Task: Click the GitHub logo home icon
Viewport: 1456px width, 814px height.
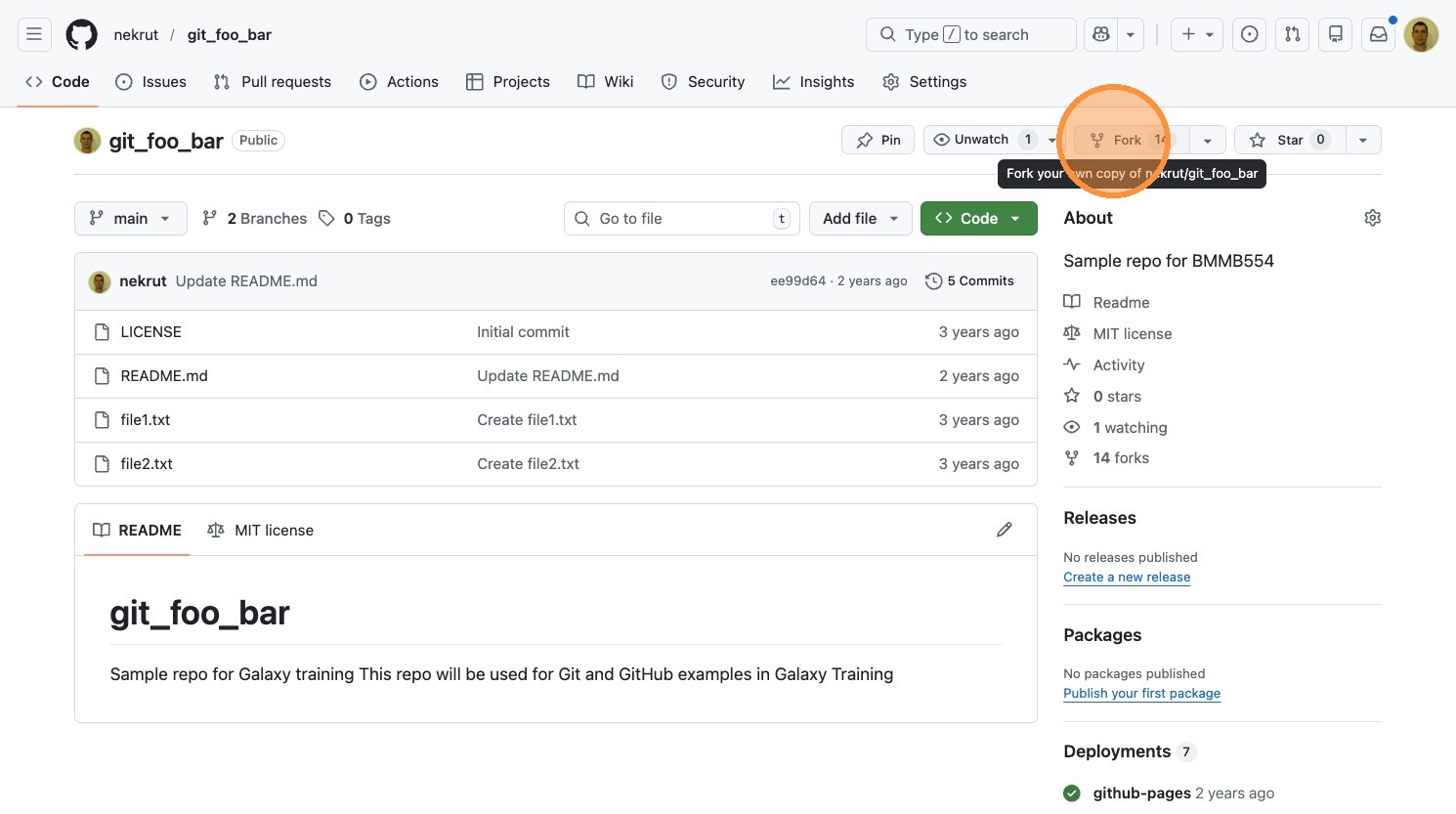Action: point(81,35)
